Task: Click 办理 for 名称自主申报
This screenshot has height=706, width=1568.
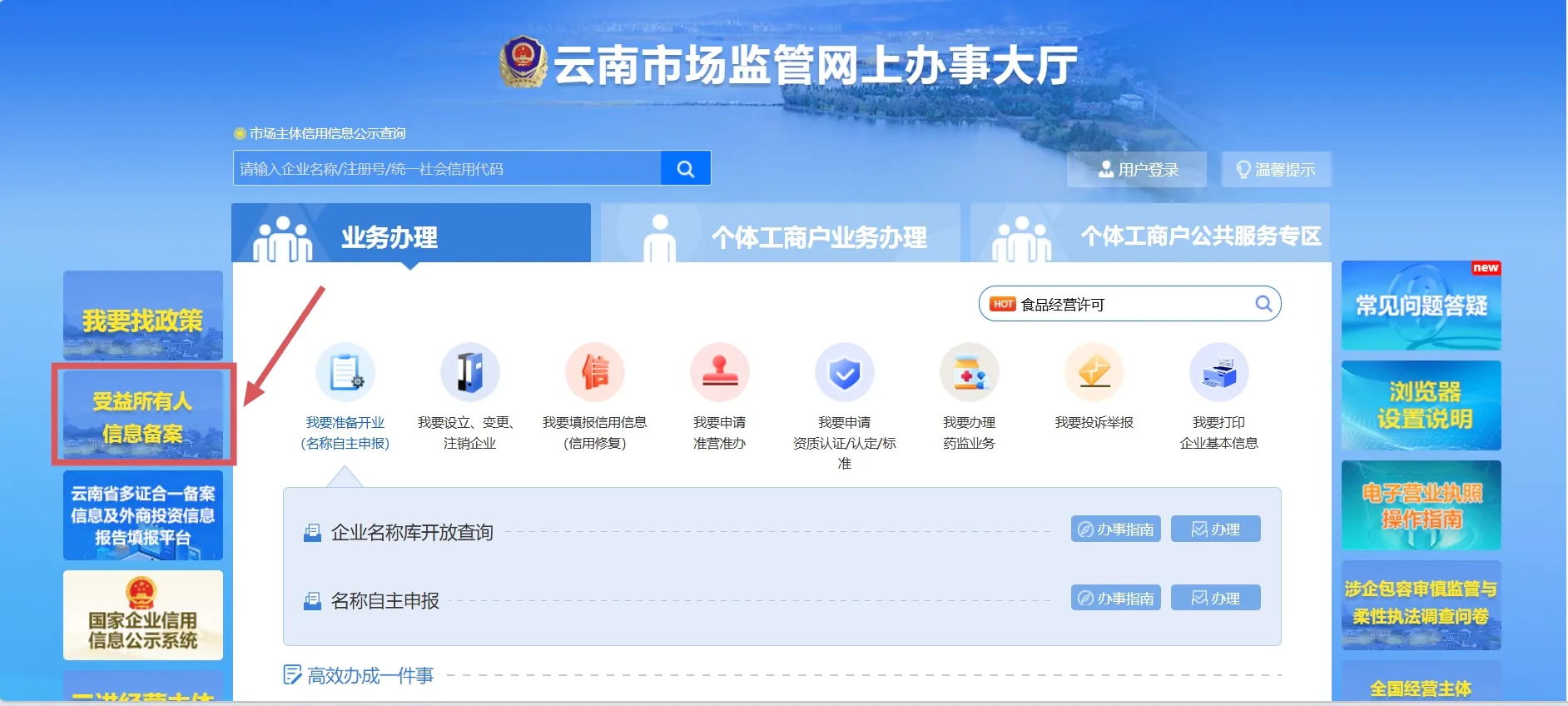Action: 1215,598
